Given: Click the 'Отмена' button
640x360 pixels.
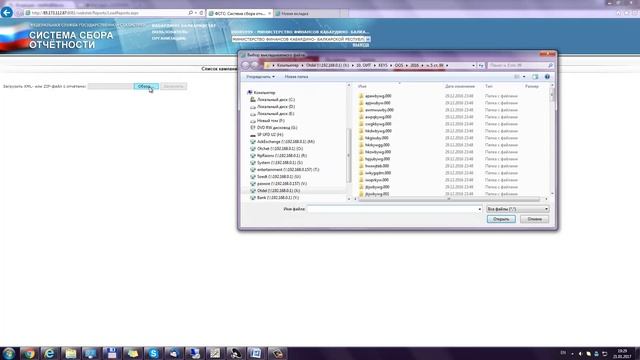Looking at the screenshot, I should pos(534,219).
